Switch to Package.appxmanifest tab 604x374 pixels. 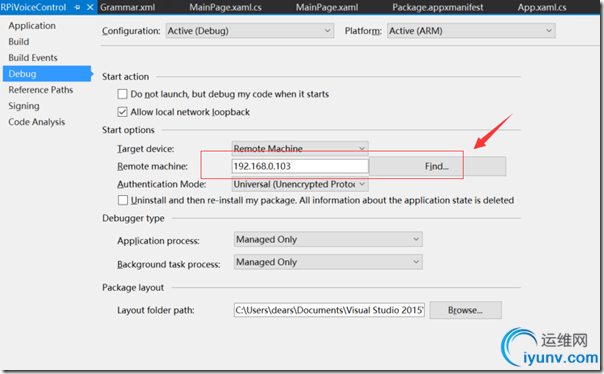coord(438,7)
